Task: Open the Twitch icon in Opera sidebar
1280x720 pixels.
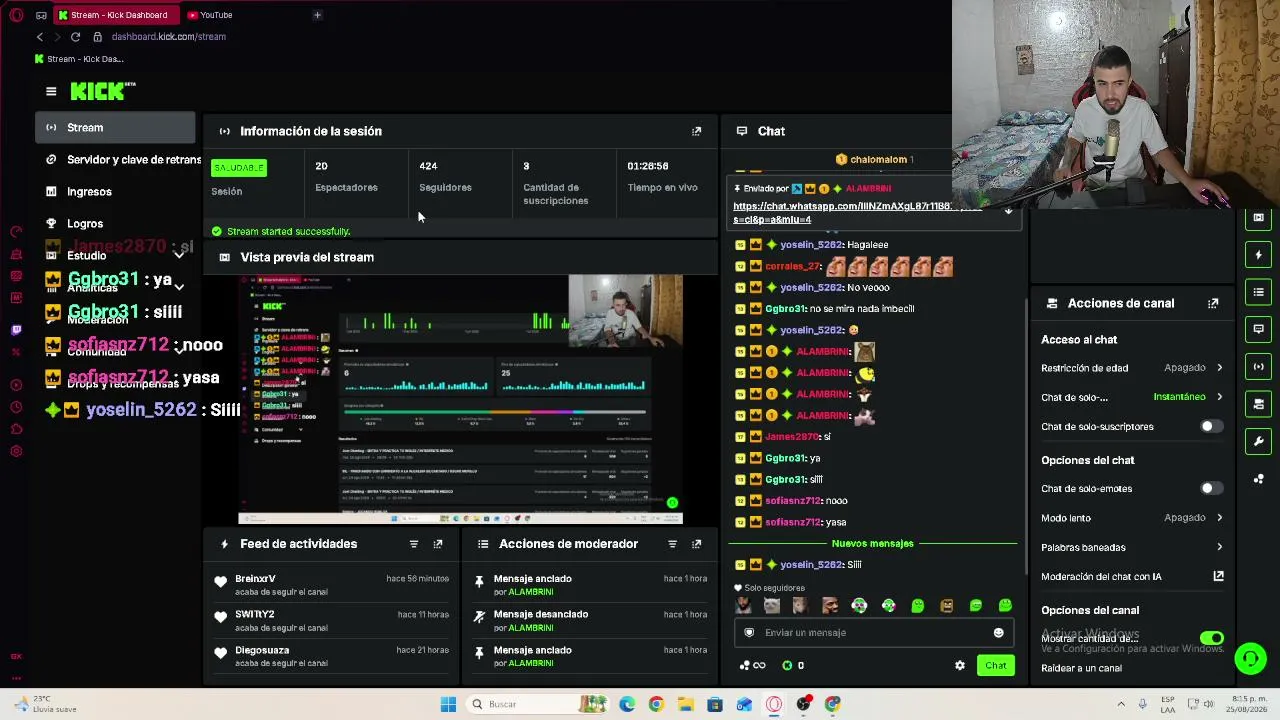Action: pos(16,330)
